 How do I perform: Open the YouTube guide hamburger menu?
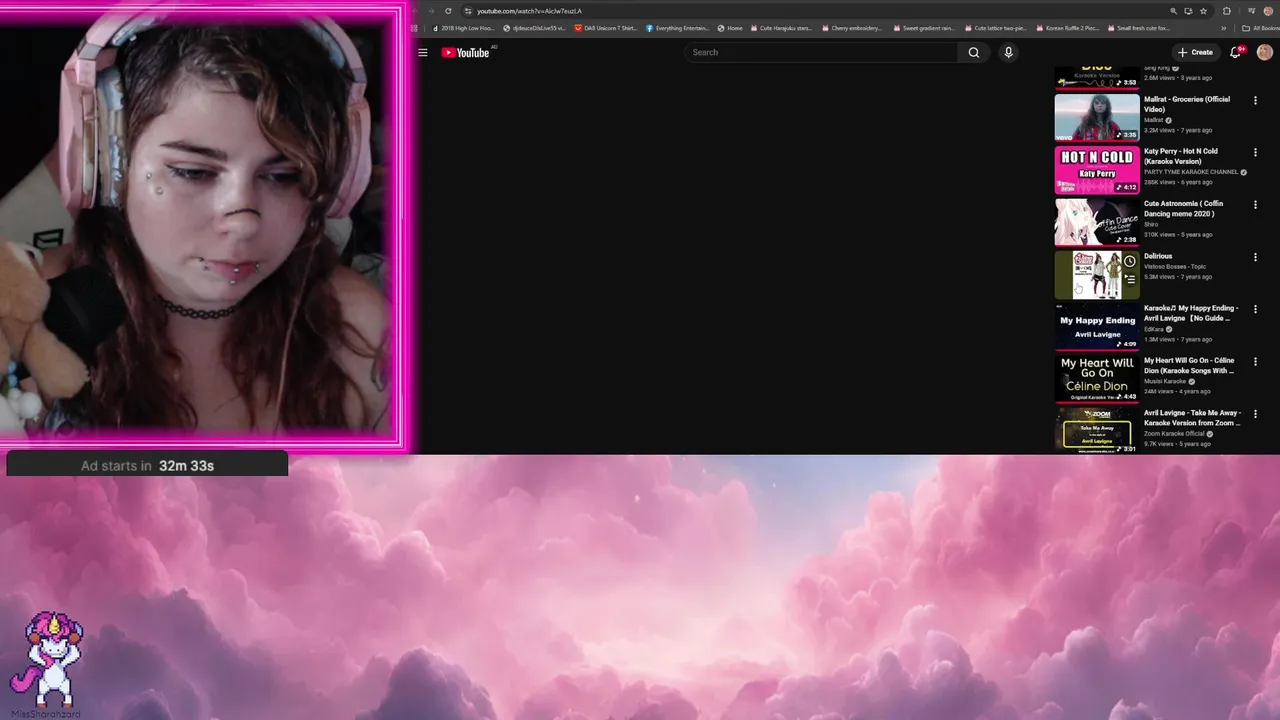point(423,52)
